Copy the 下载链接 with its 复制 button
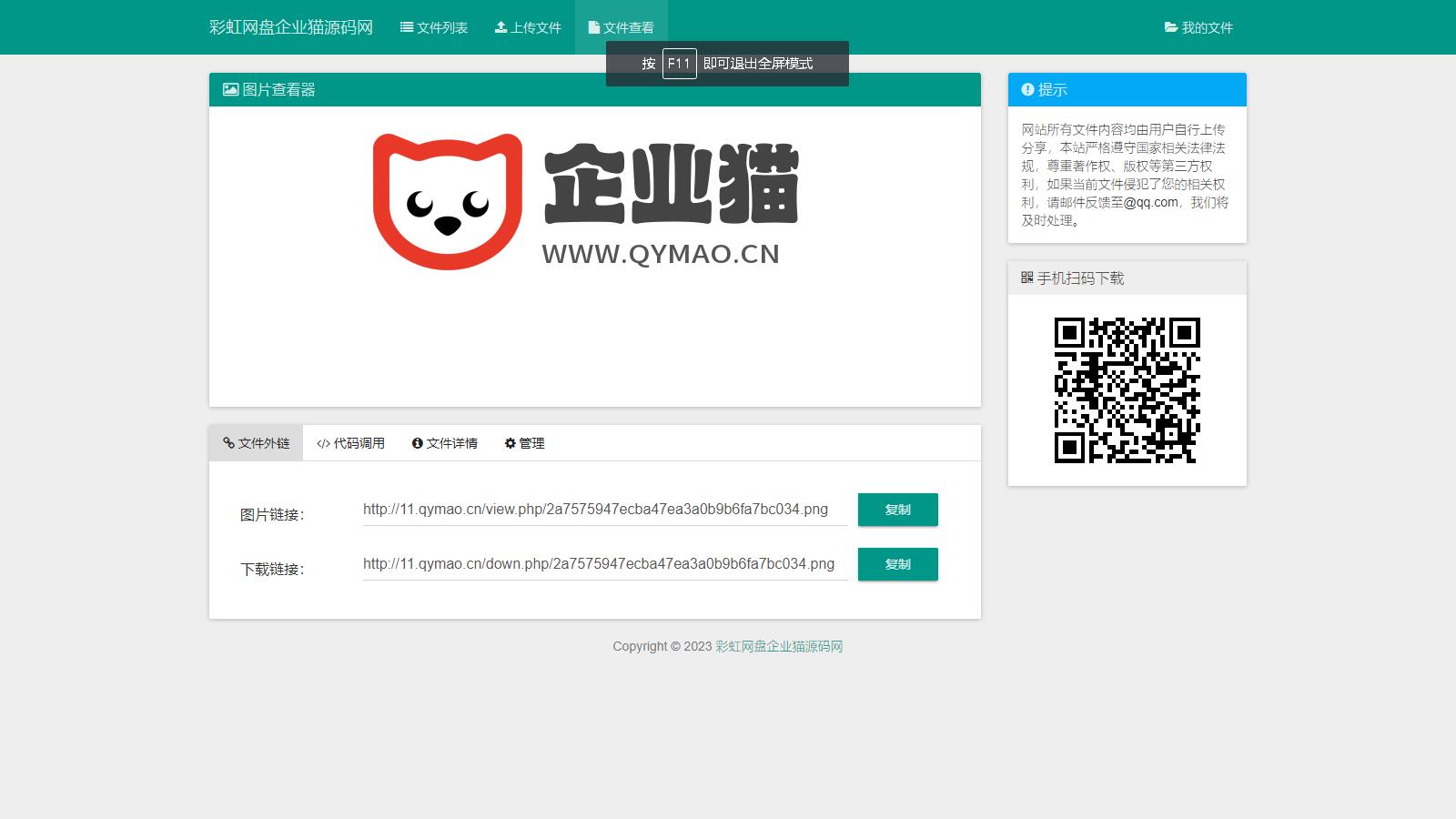 [898, 564]
